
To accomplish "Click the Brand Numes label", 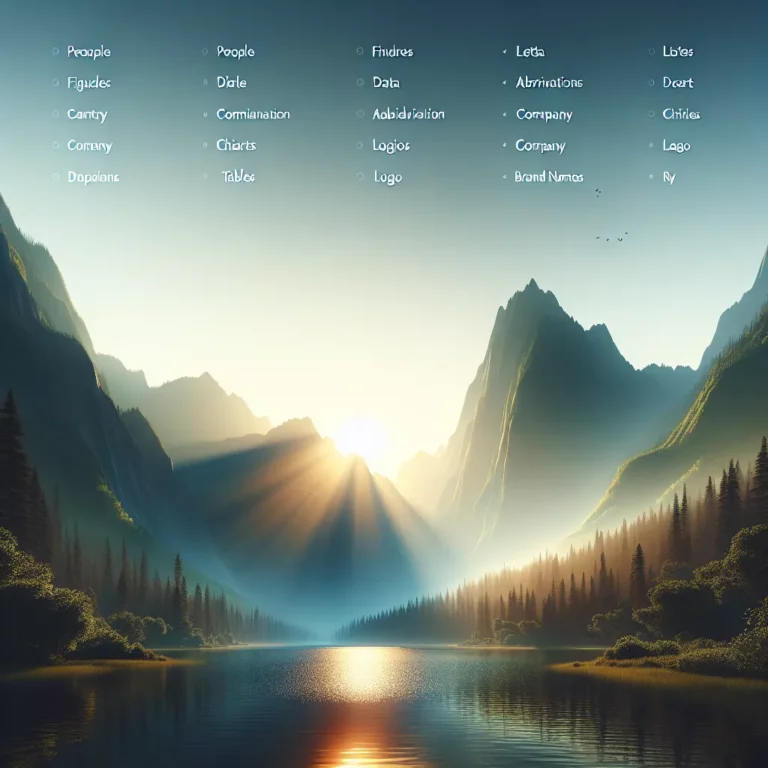I will (549, 177).
